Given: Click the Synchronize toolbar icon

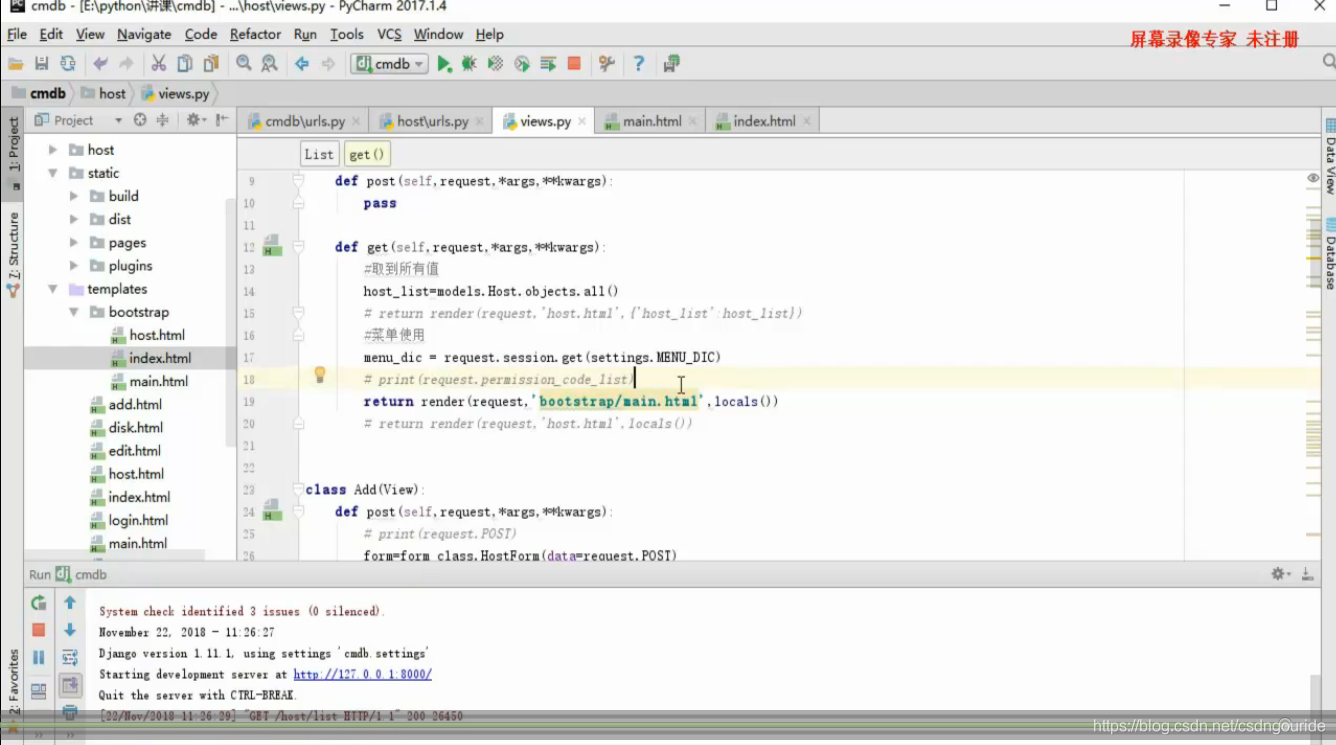Looking at the screenshot, I should tap(67, 64).
